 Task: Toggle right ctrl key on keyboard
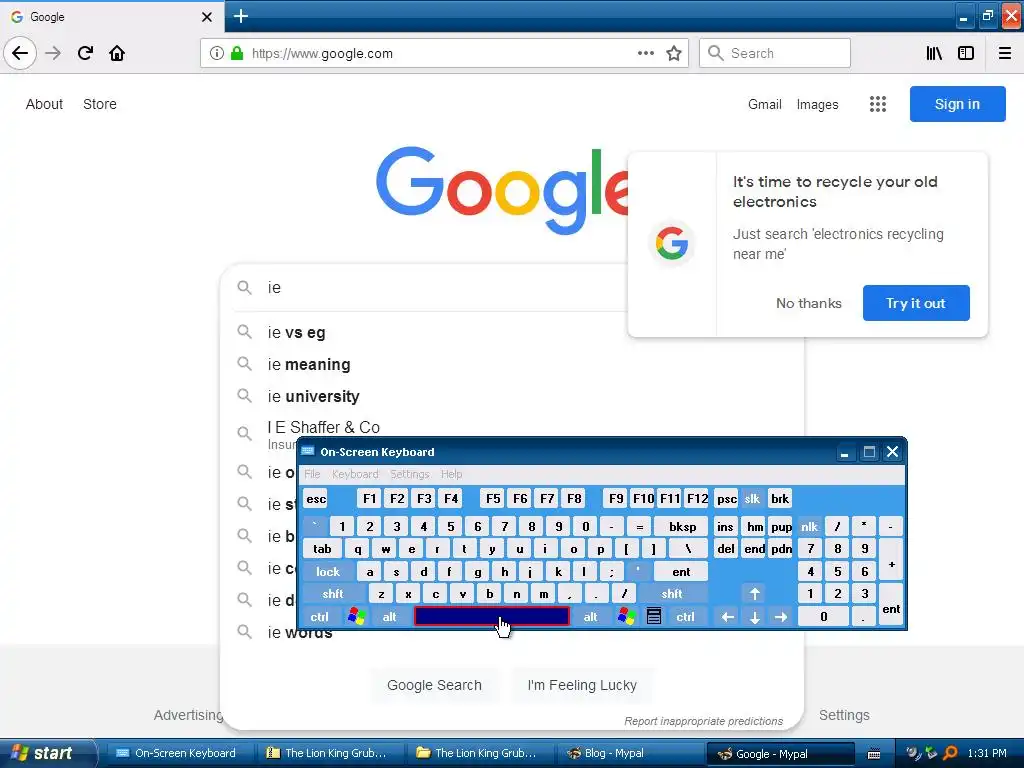point(686,616)
